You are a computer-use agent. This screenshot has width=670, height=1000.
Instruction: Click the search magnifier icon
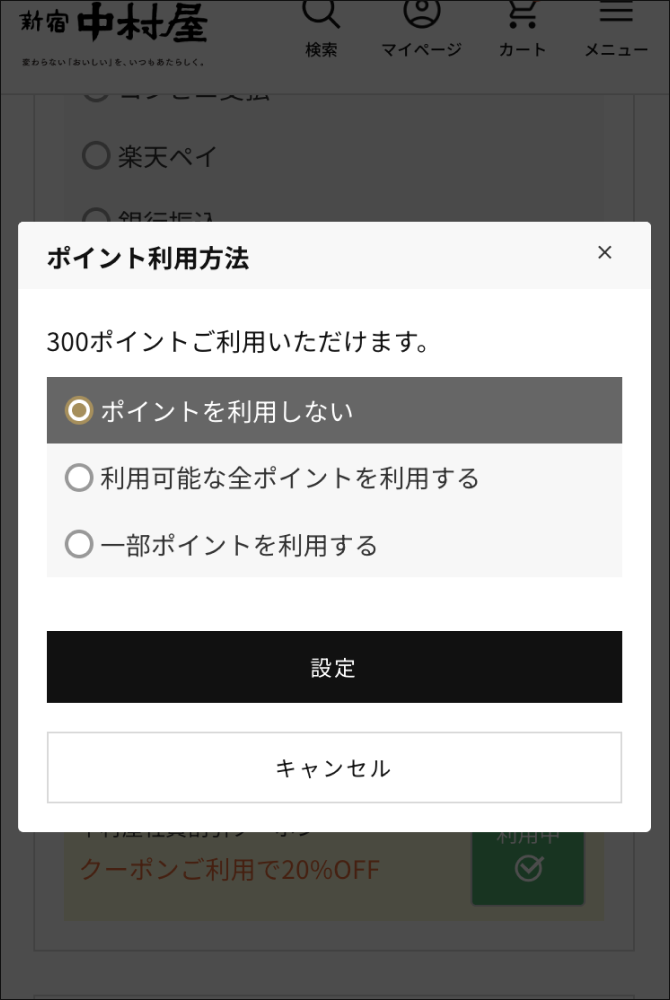coord(321,14)
